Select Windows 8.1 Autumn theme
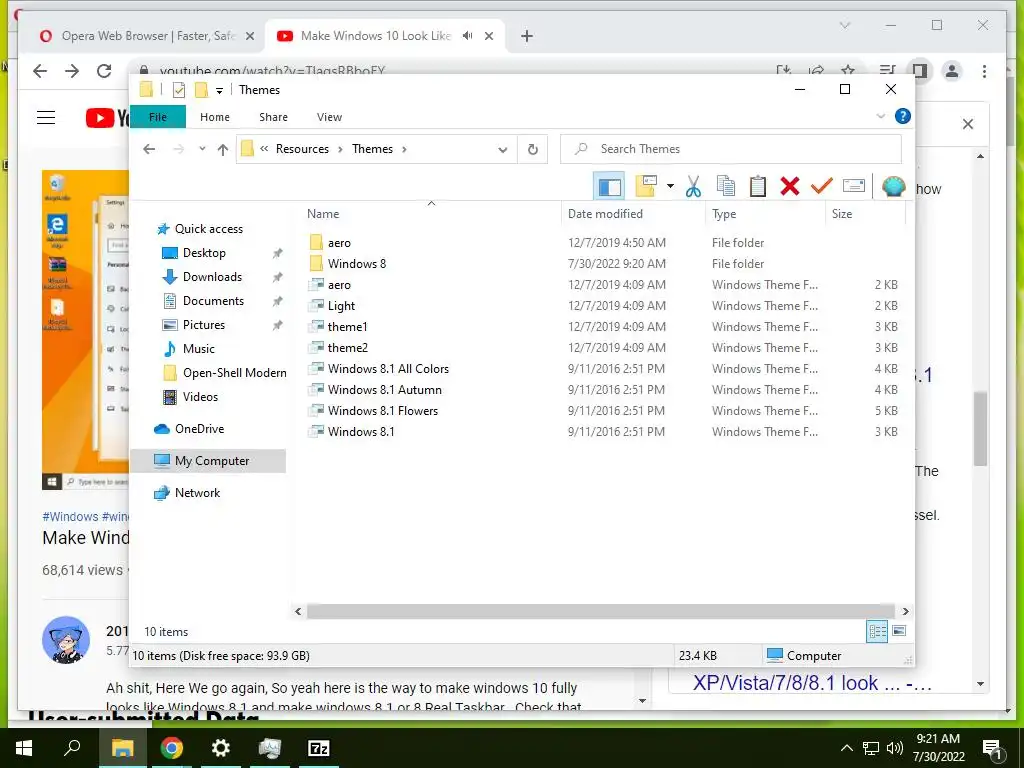Viewport: 1024px width, 768px height. click(385, 389)
